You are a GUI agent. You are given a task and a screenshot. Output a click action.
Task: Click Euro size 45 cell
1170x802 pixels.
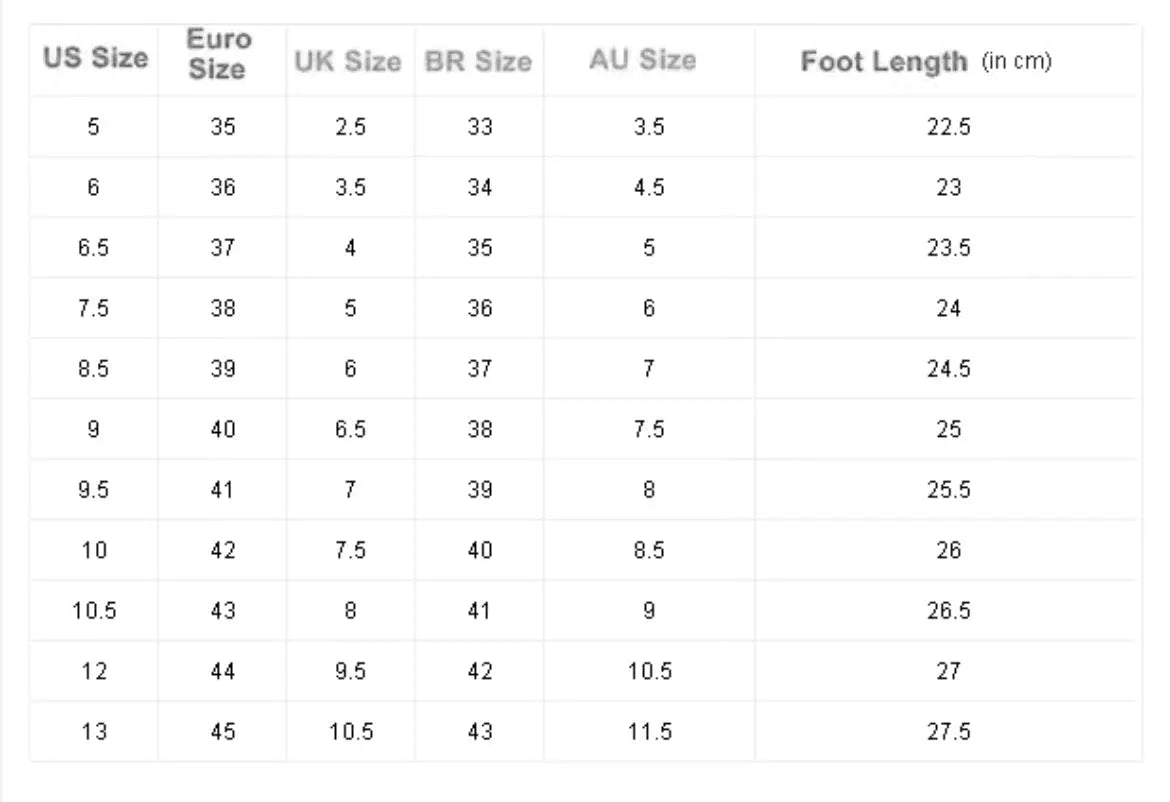pyautogui.click(x=223, y=732)
